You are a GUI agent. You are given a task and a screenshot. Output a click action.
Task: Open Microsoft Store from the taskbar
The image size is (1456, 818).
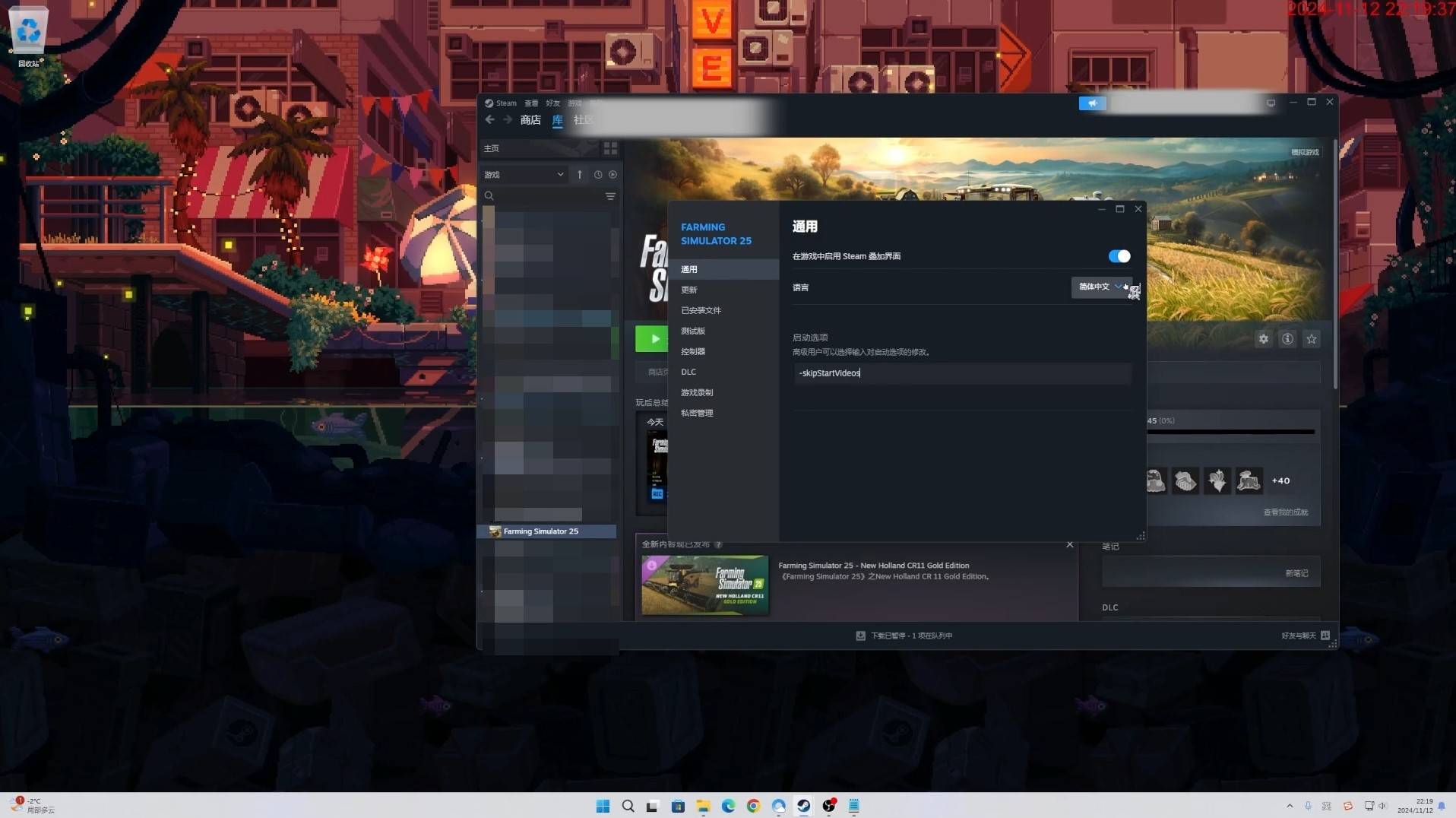[678, 806]
